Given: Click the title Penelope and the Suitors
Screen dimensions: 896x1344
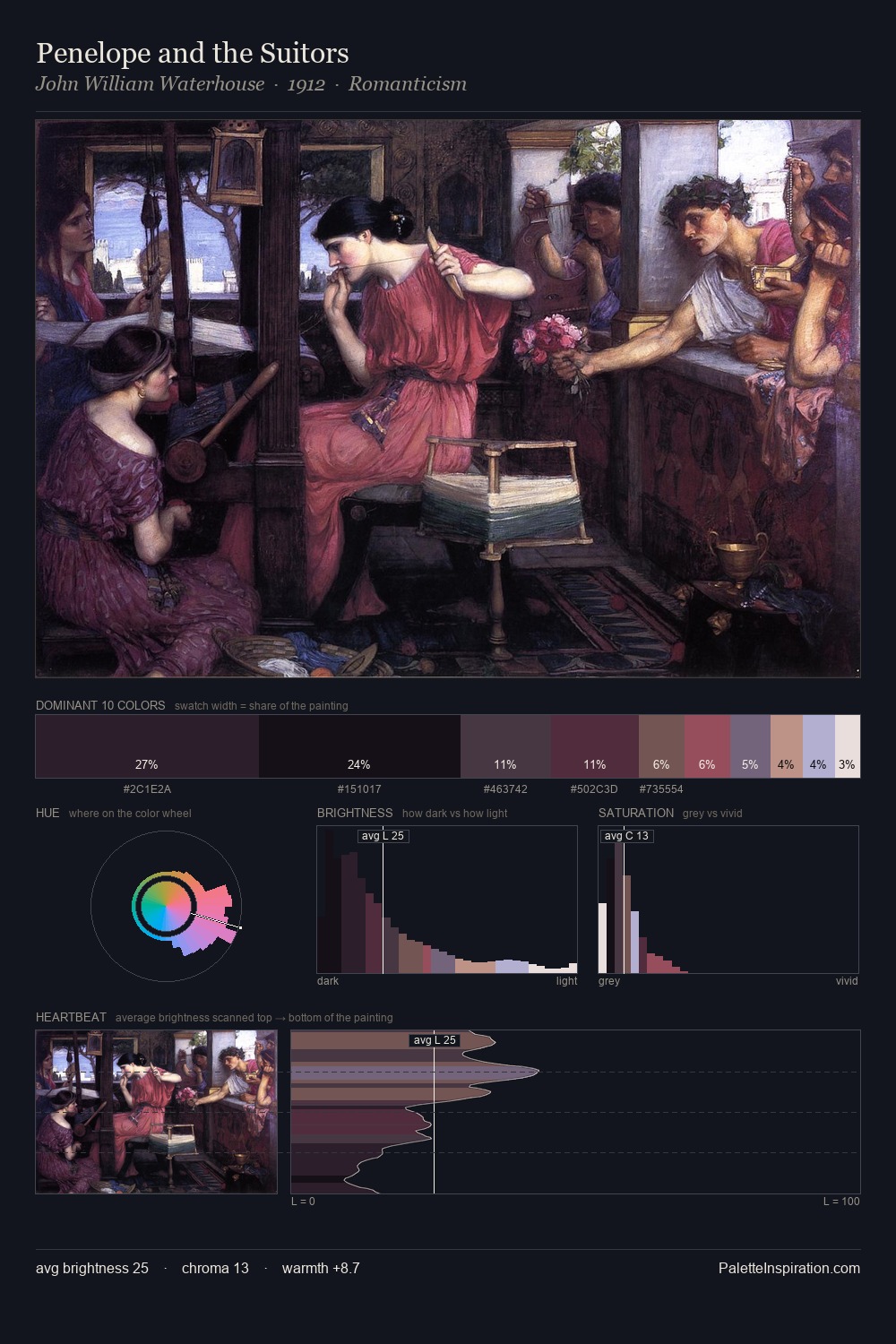Looking at the screenshot, I should 193,53.
